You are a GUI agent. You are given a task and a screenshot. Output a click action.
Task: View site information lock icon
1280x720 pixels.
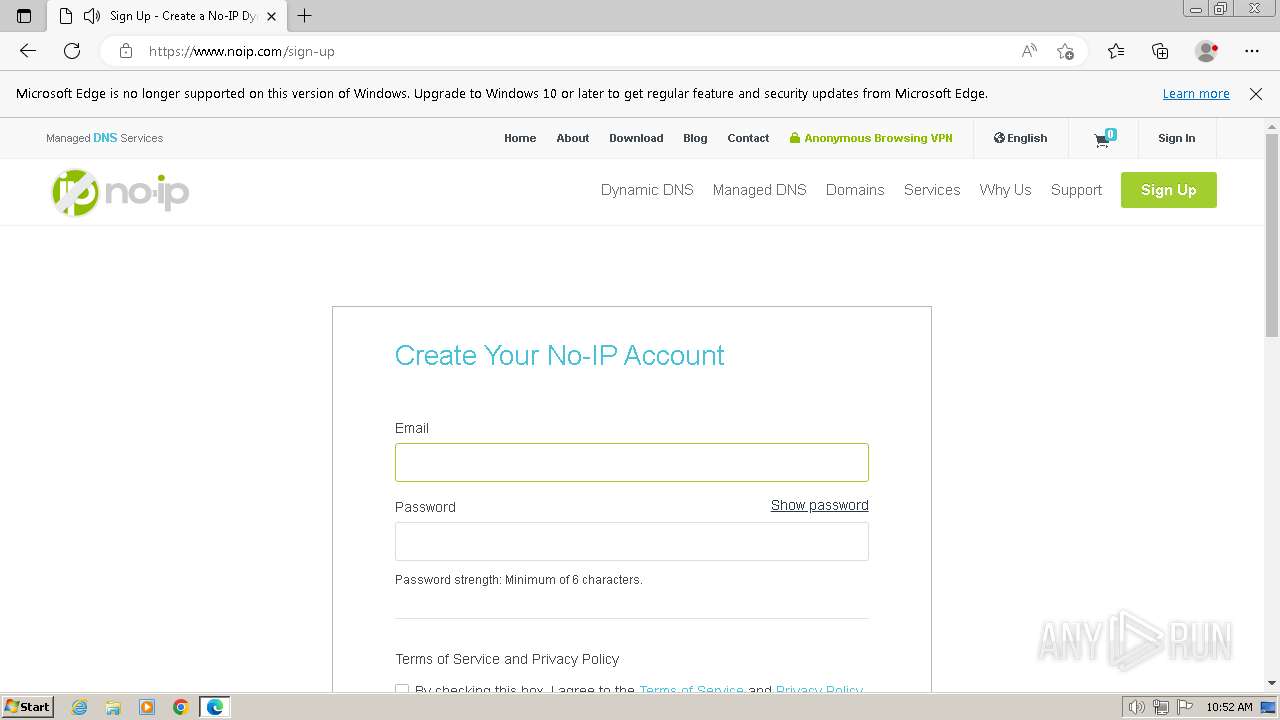[x=125, y=51]
